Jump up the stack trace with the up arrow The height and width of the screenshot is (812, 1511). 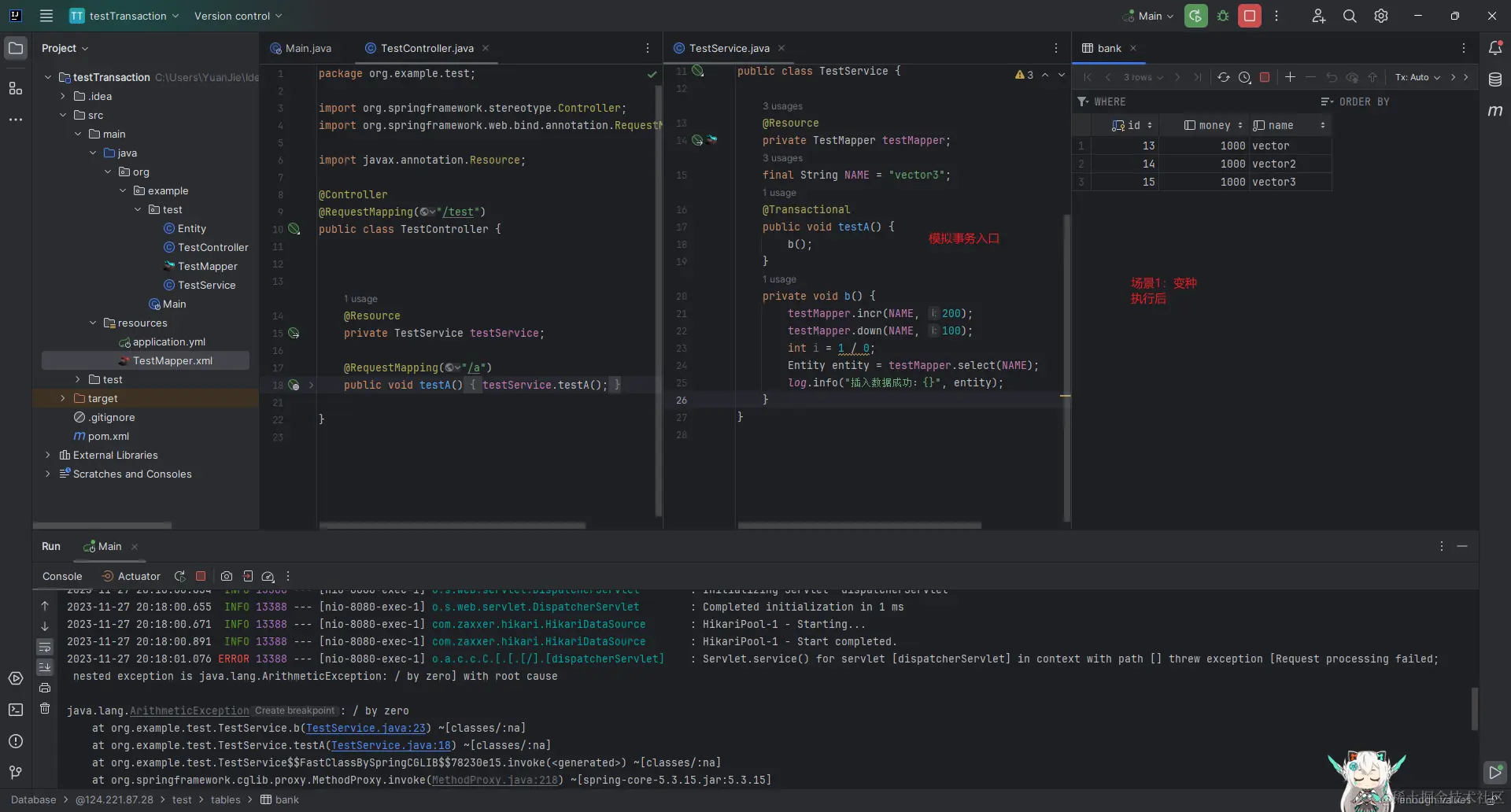tap(45, 606)
